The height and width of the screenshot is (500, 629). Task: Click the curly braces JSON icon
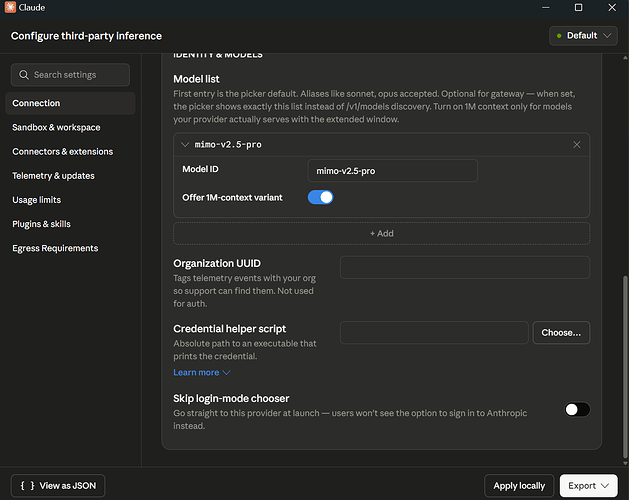click(x=27, y=486)
